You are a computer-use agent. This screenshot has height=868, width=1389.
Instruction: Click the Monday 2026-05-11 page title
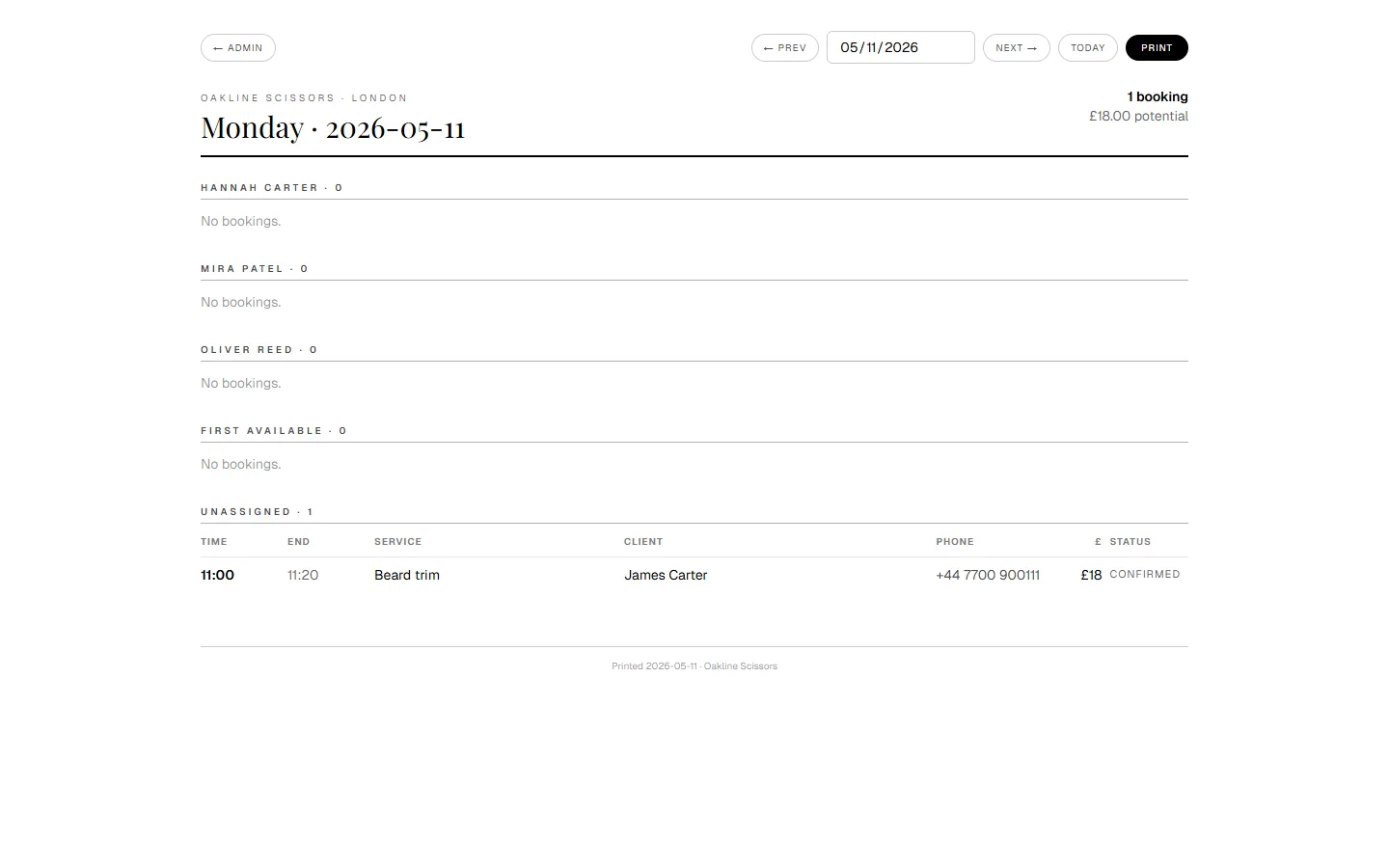click(x=333, y=127)
